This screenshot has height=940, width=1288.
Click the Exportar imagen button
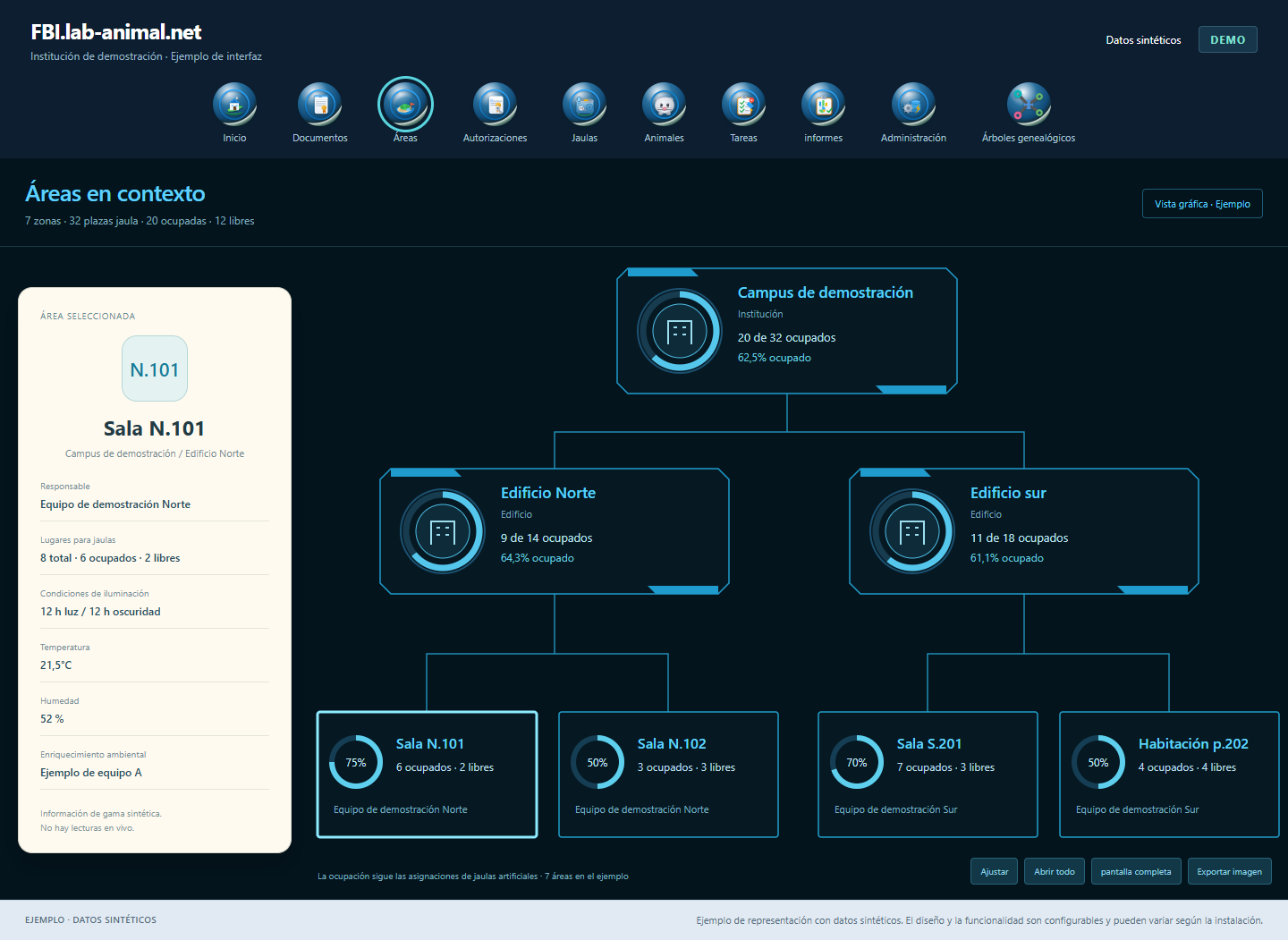click(x=1230, y=871)
